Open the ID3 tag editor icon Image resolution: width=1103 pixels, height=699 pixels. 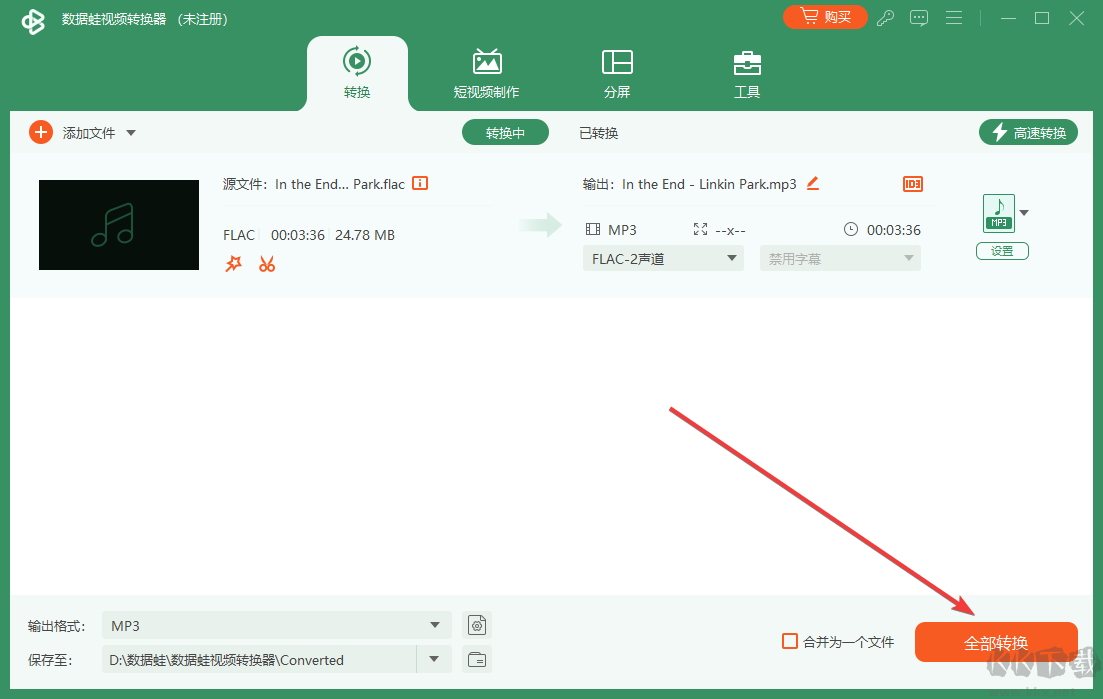(911, 184)
